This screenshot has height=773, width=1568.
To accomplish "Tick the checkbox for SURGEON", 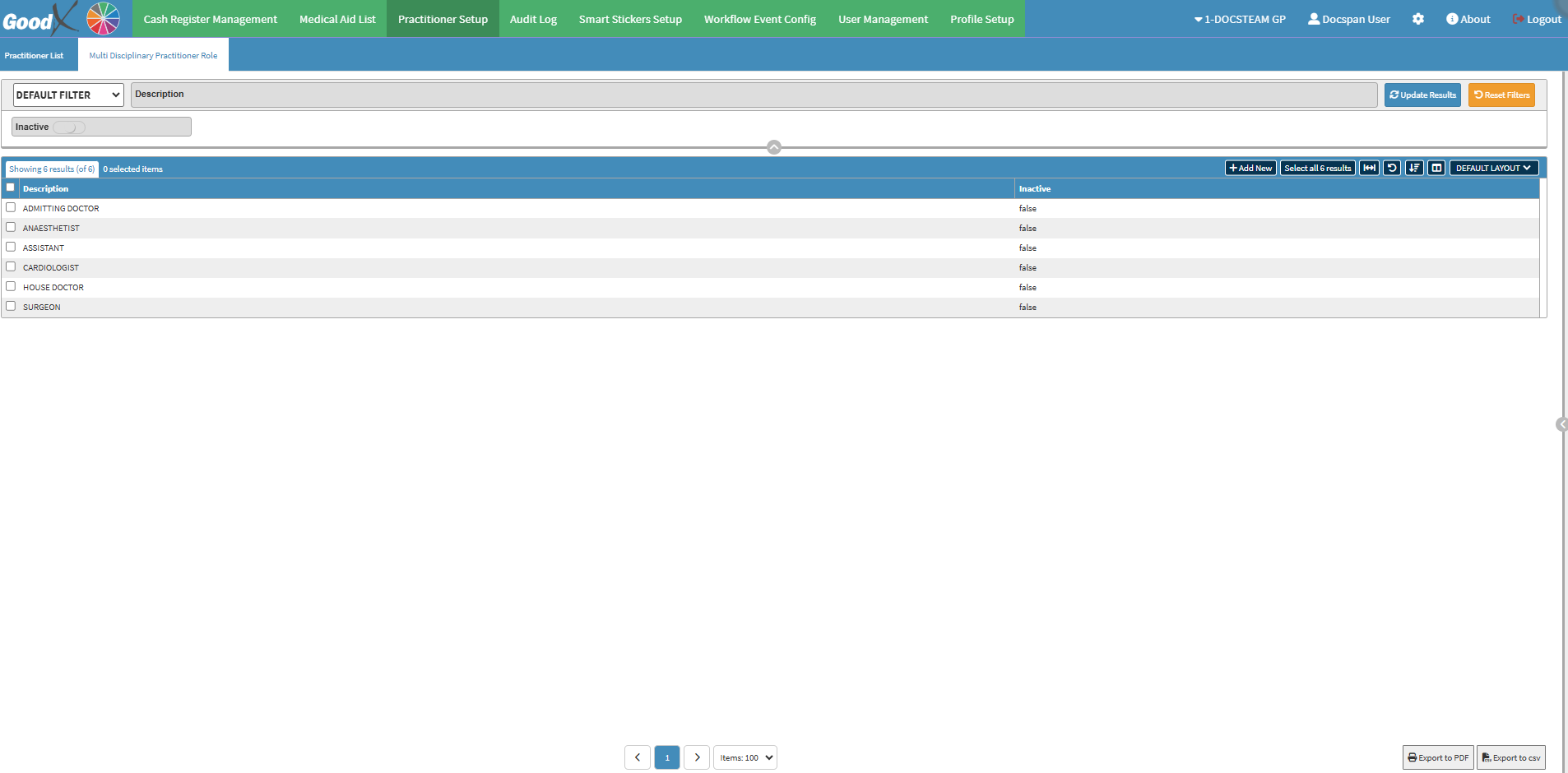I will click(11, 306).
